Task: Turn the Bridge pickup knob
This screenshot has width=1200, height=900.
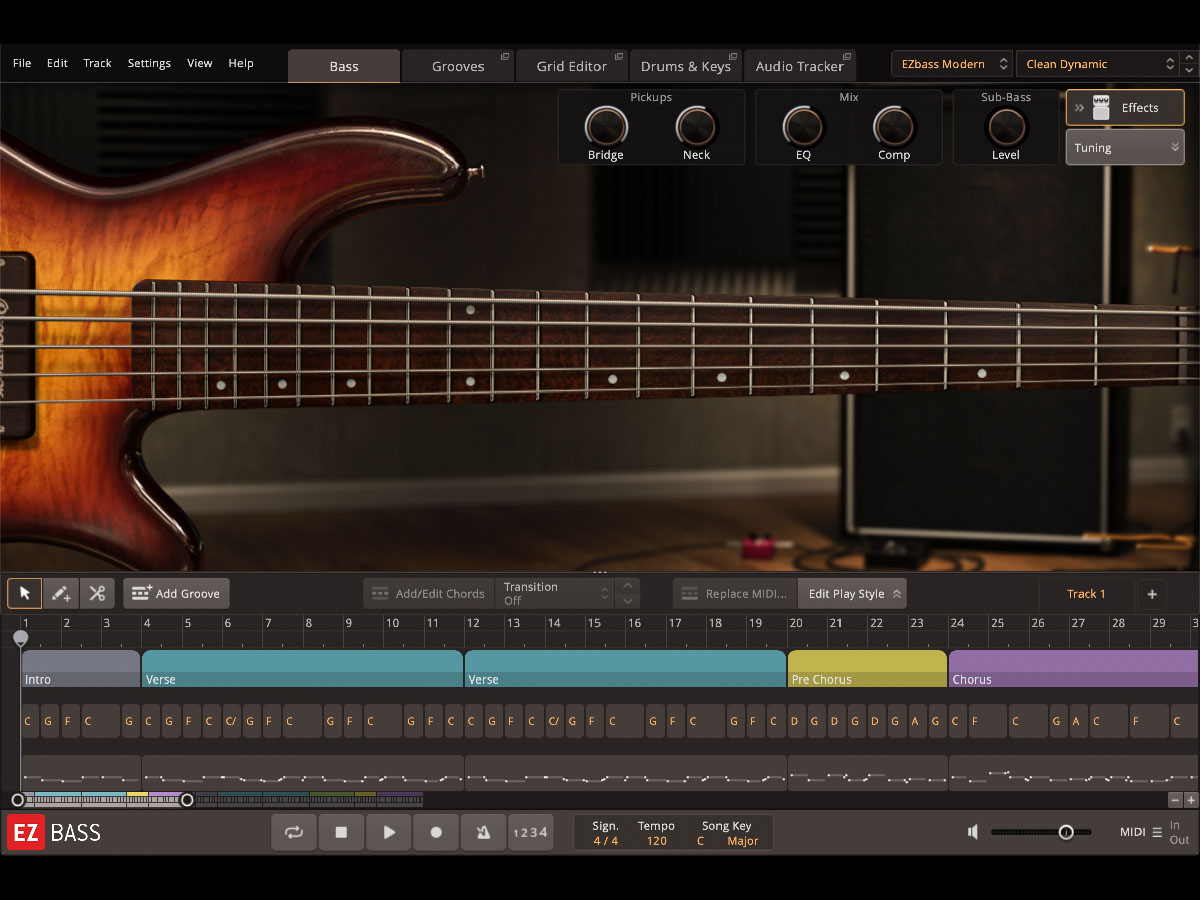Action: click(606, 127)
